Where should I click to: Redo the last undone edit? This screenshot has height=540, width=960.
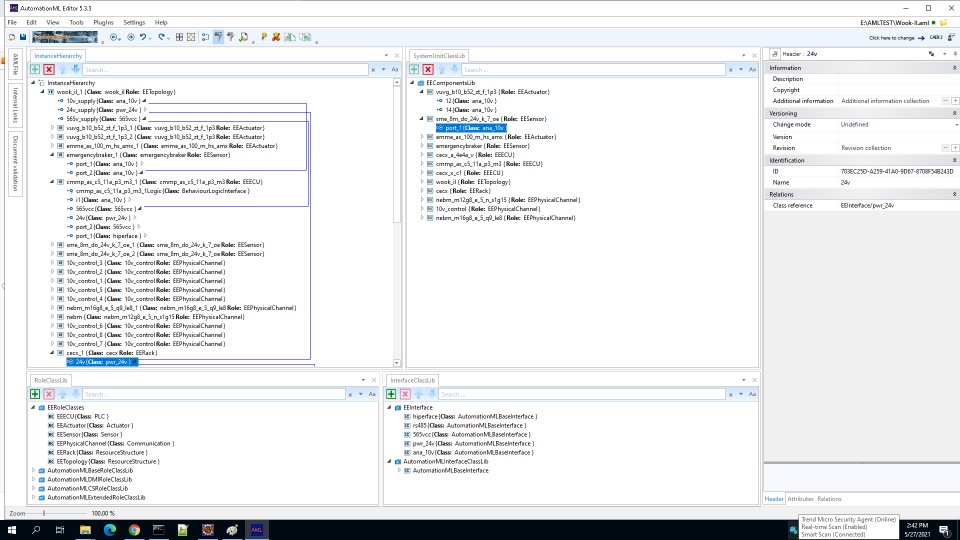(x=162, y=37)
